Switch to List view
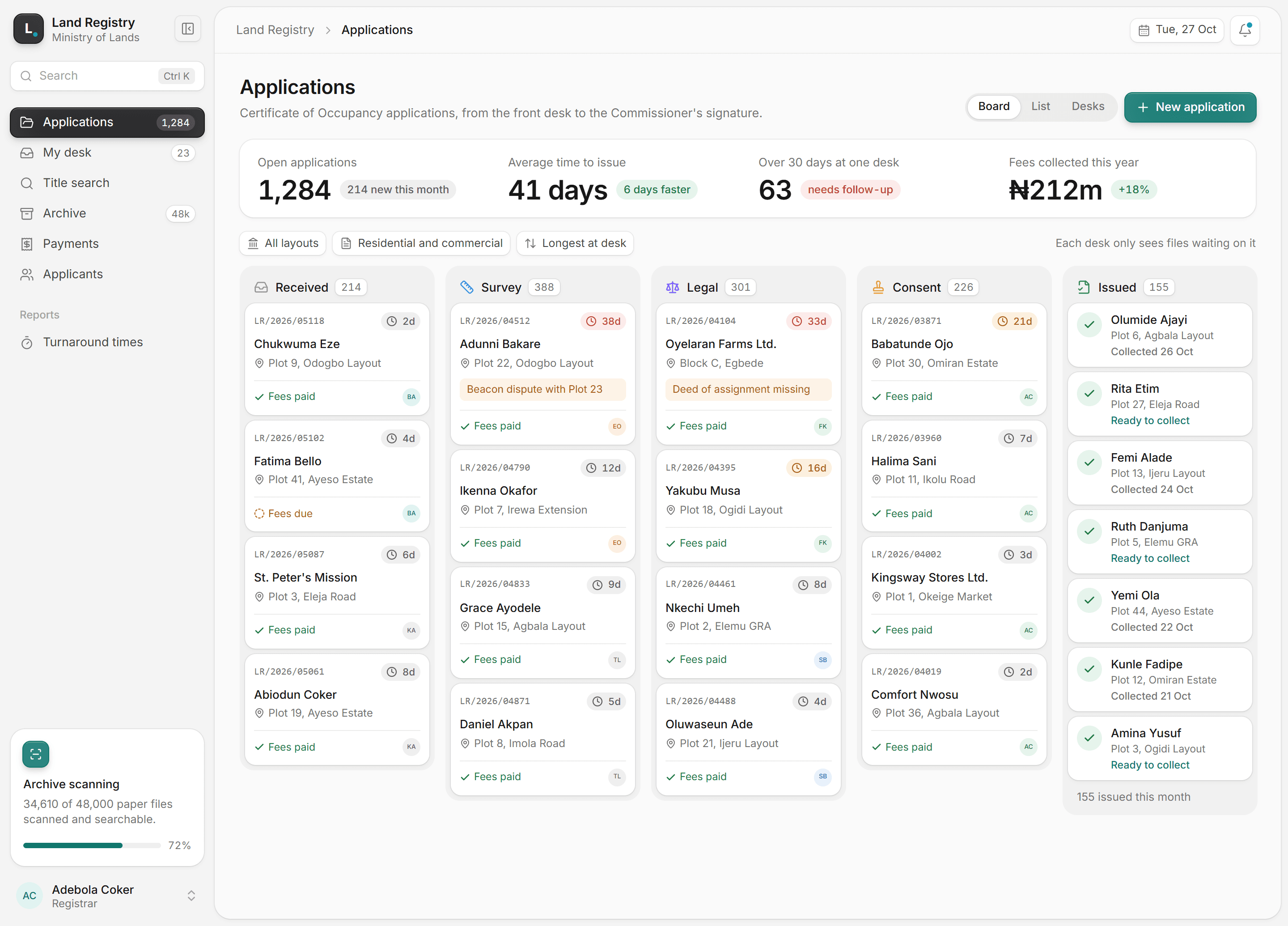Screen dimensions: 1288x926 1040,107
